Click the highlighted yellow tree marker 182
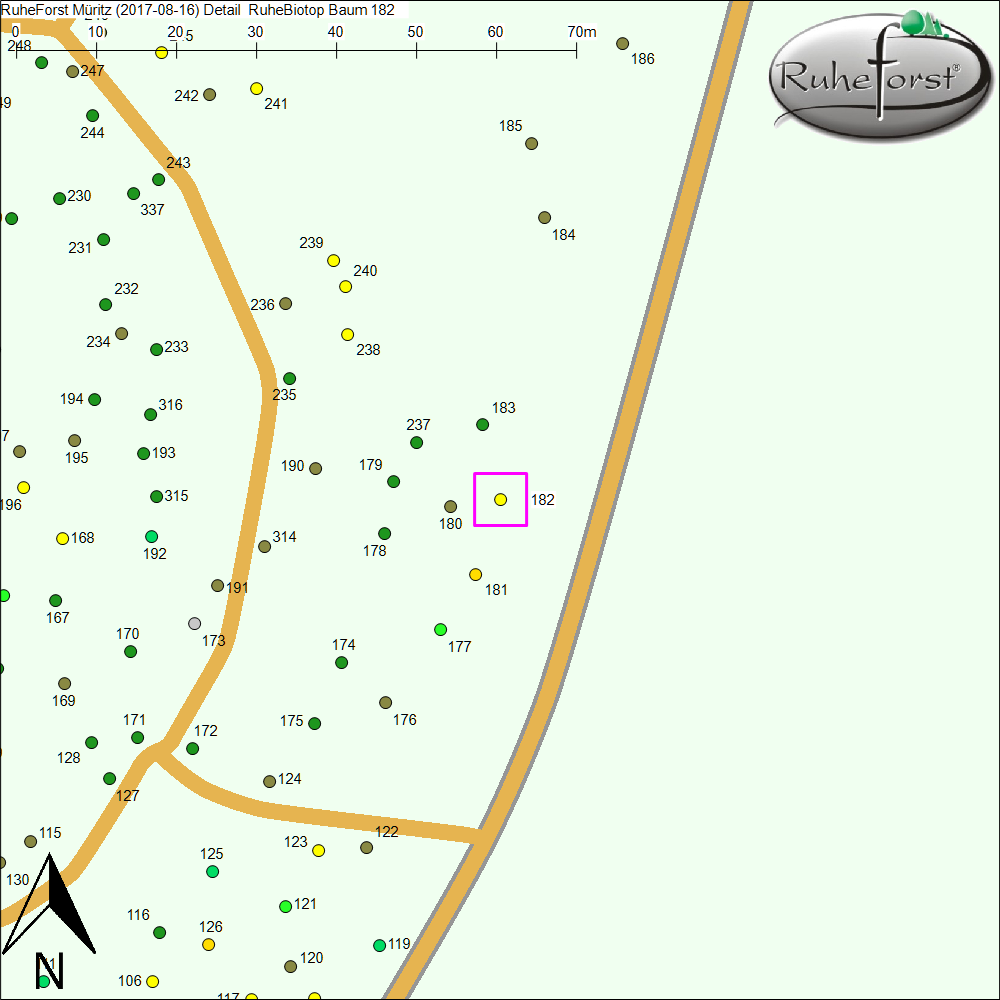 pos(500,499)
